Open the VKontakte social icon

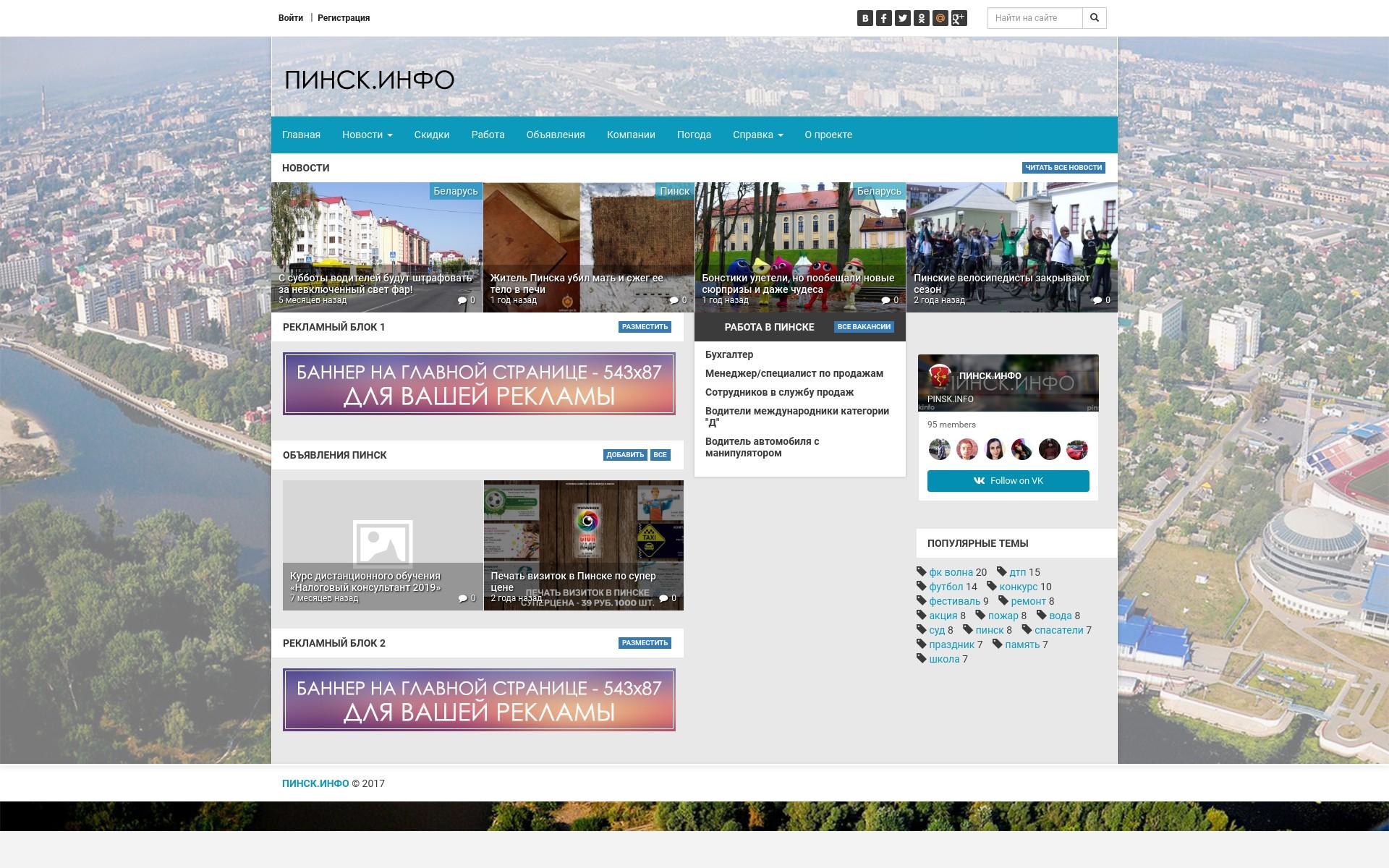coord(865,18)
